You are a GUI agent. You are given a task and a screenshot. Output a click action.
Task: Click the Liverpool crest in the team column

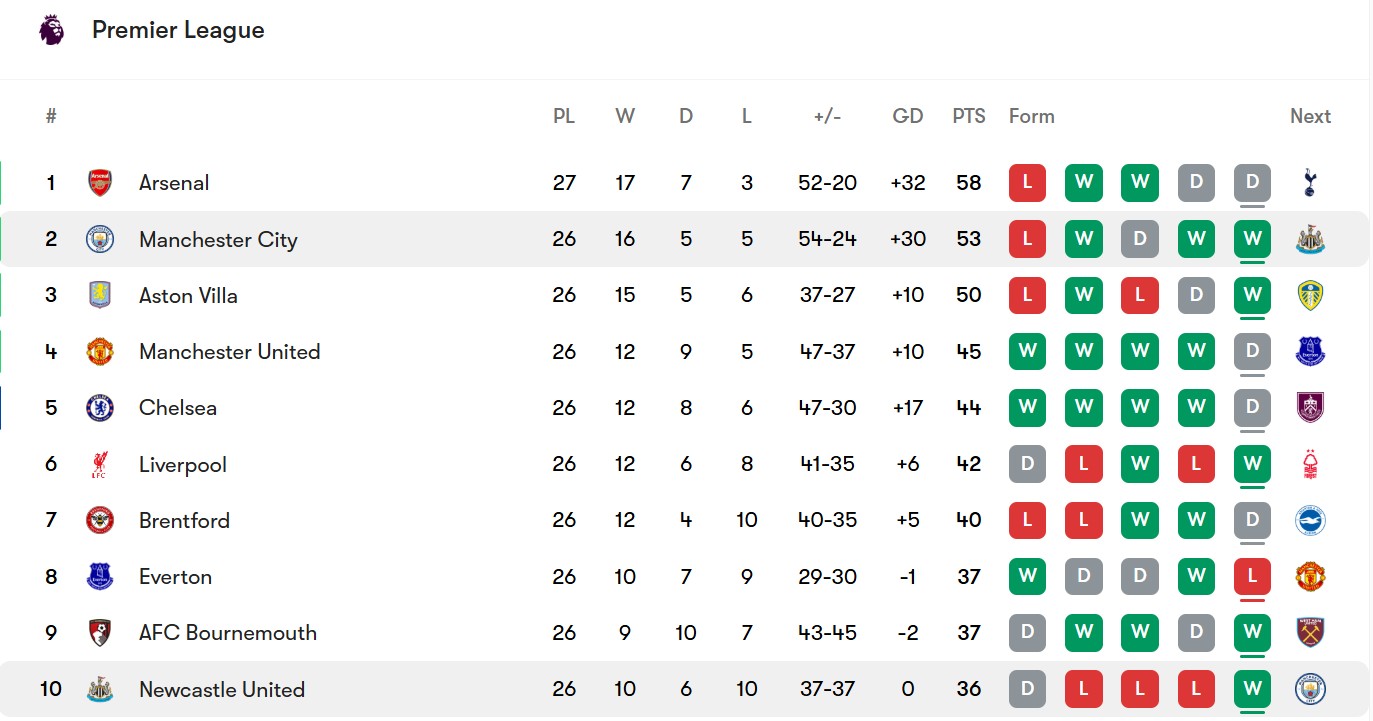100,464
